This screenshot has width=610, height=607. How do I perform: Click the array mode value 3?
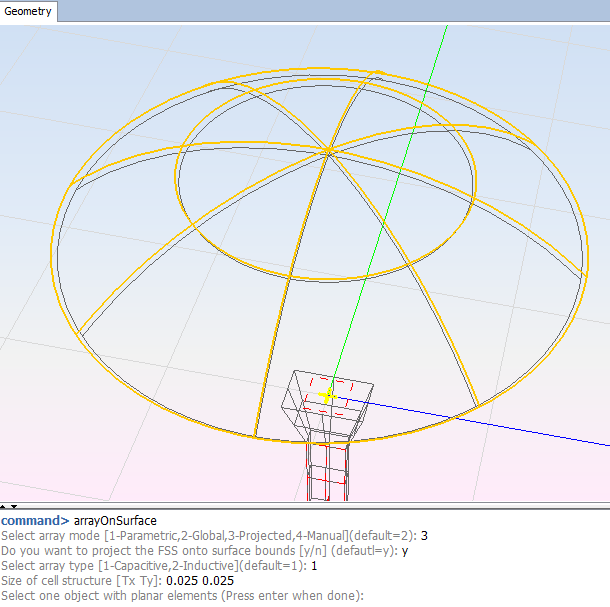click(425, 536)
